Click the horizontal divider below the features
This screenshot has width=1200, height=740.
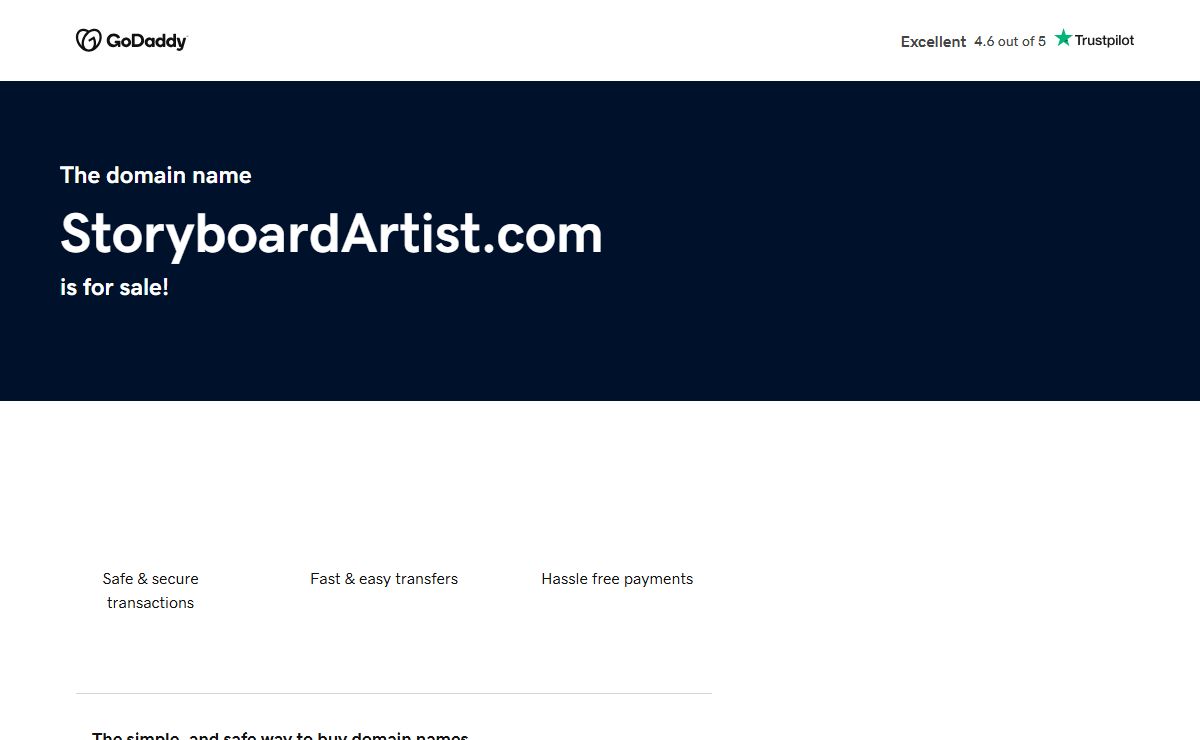pos(394,693)
